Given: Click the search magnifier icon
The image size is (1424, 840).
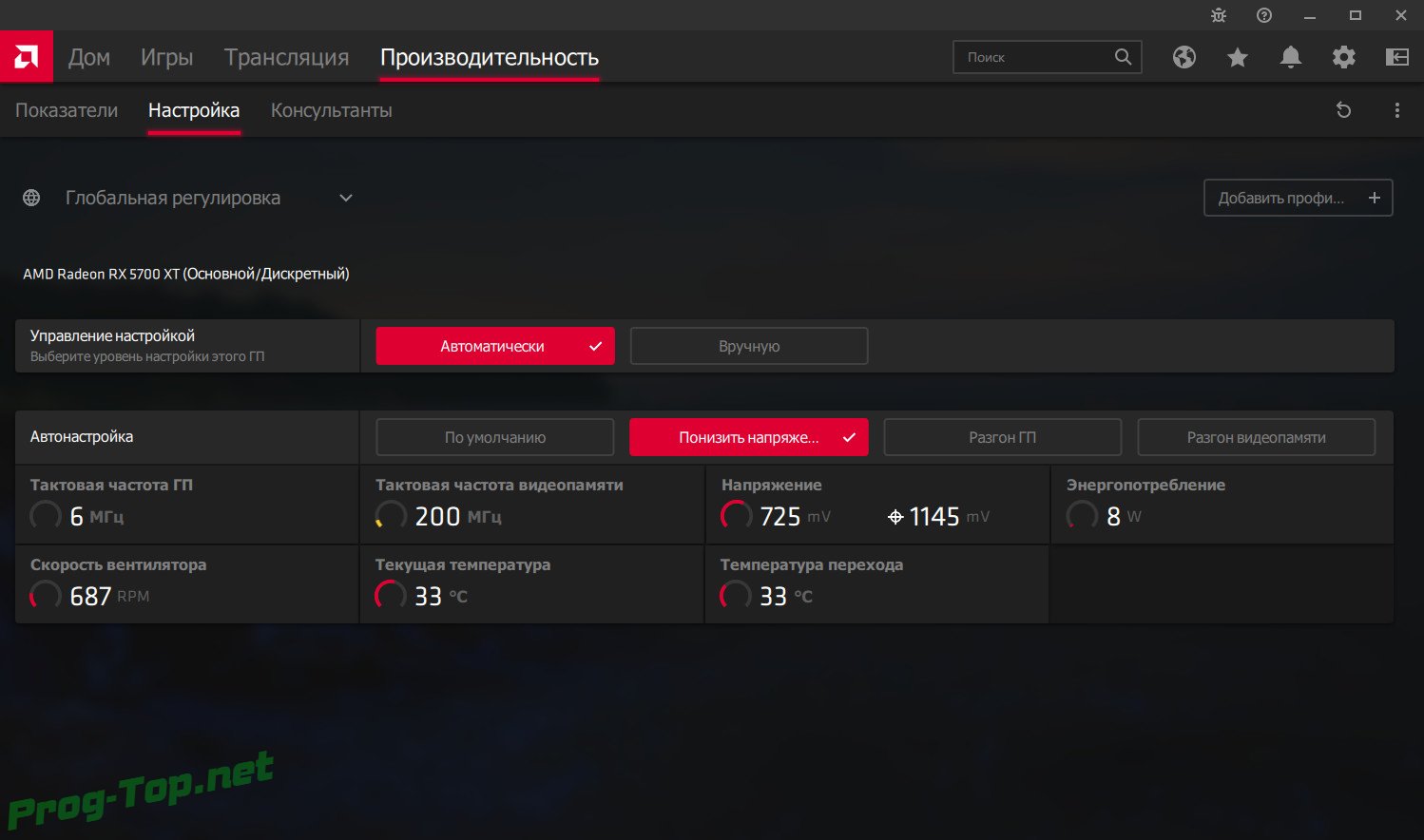Looking at the screenshot, I should point(1123,57).
